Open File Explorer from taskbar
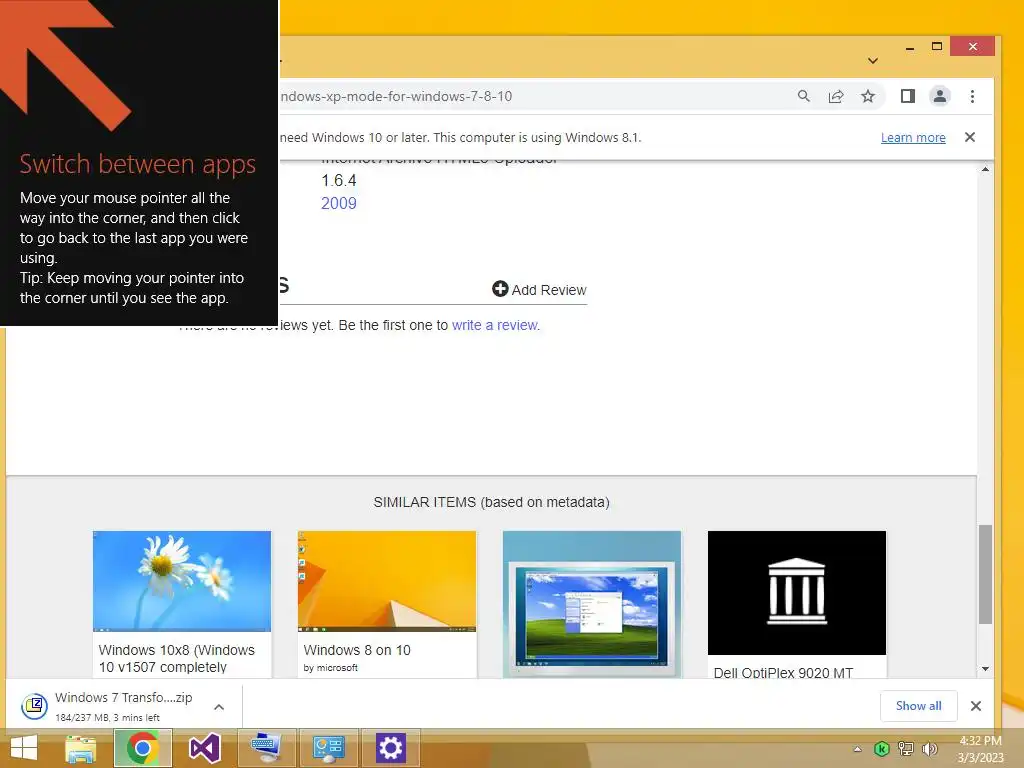 (x=80, y=748)
